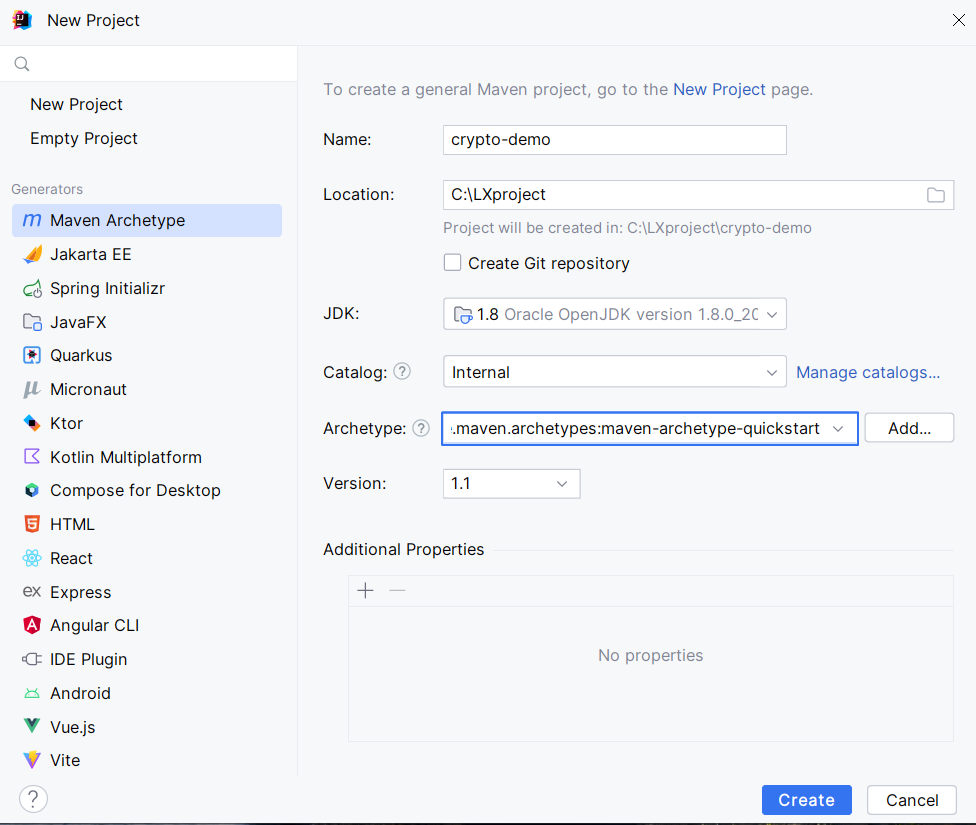Click the Add... archetype button
976x825 pixels.
click(x=909, y=428)
